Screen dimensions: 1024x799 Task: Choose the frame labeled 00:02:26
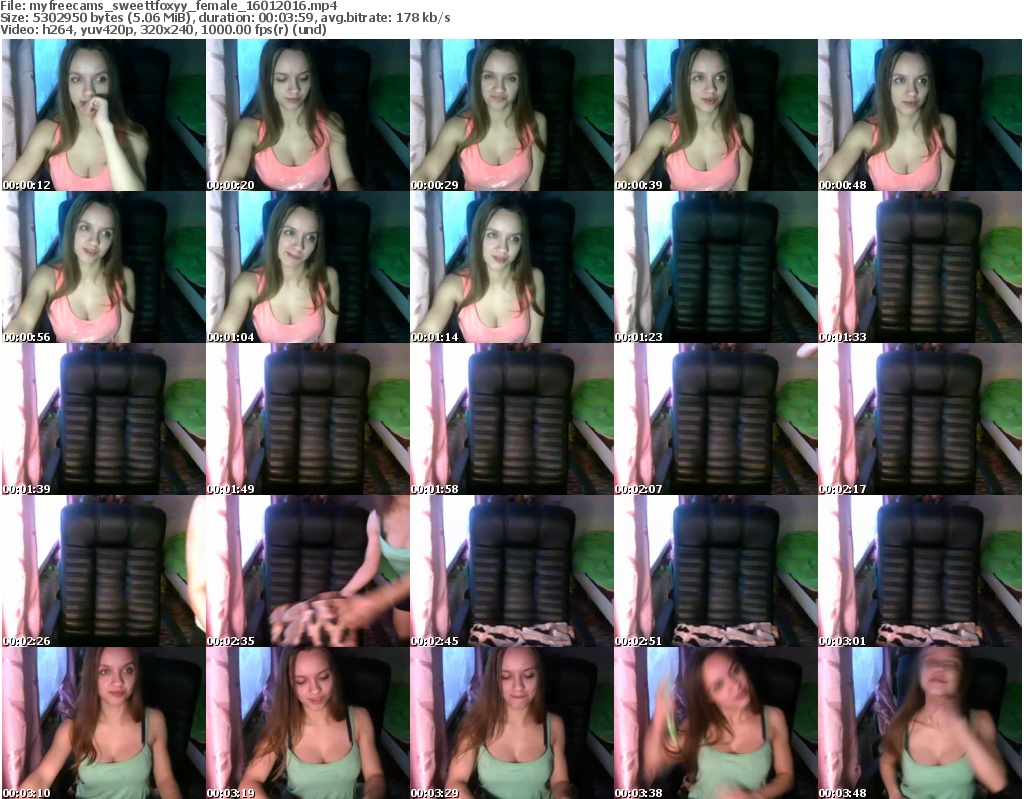tap(104, 571)
